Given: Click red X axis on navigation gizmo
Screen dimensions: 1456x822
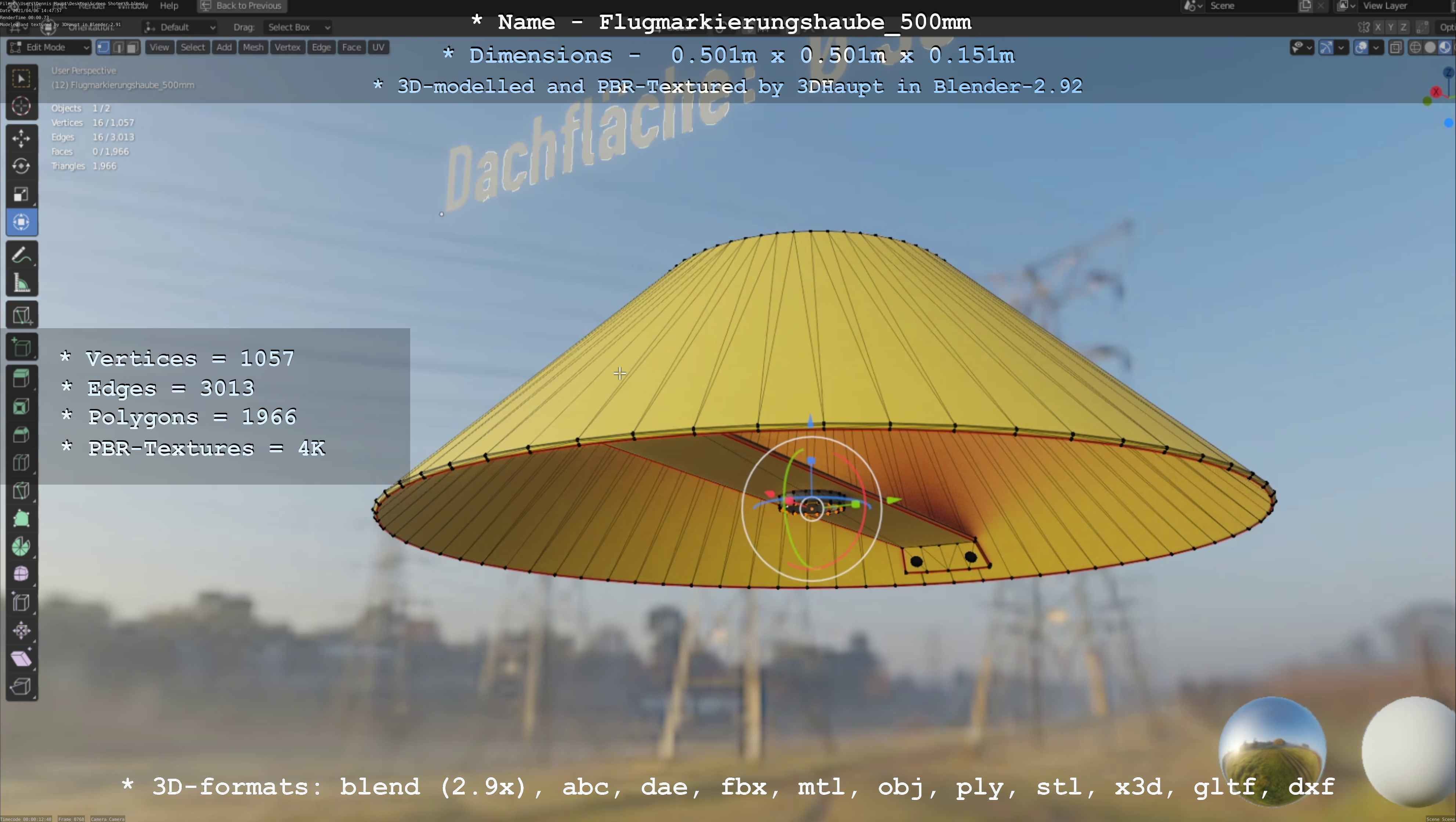Looking at the screenshot, I should pos(1436,91).
